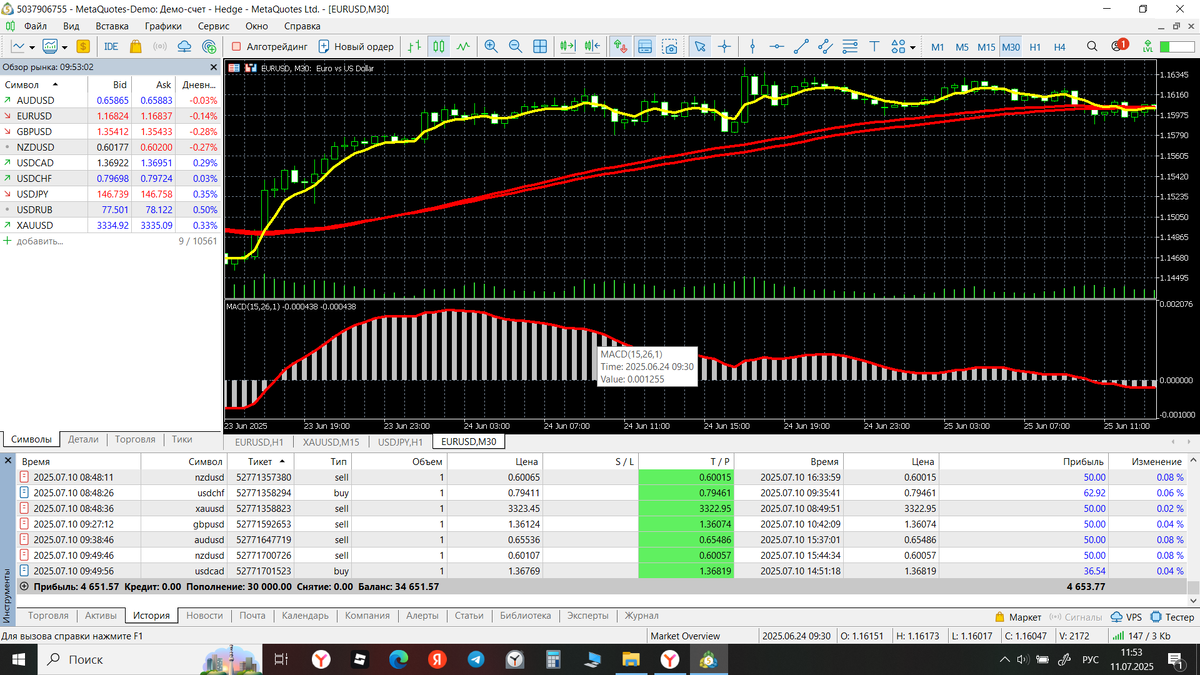Open the Маркет link in the toolbox

pos(1019,617)
